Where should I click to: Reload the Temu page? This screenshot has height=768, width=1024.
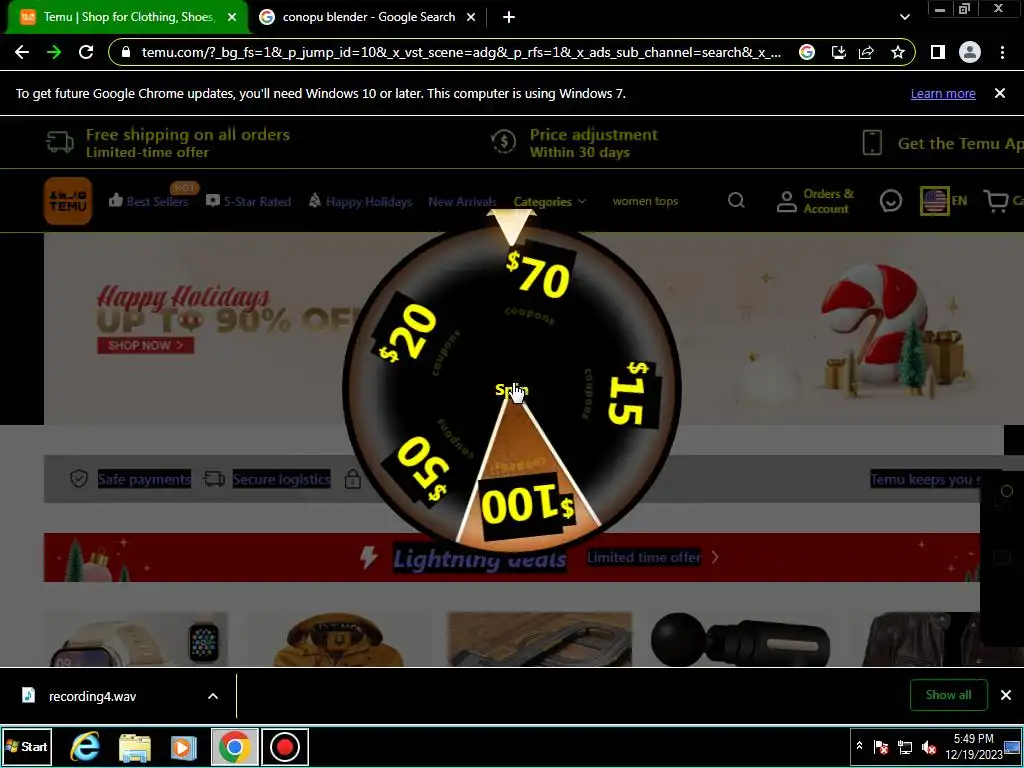tap(86, 52)
